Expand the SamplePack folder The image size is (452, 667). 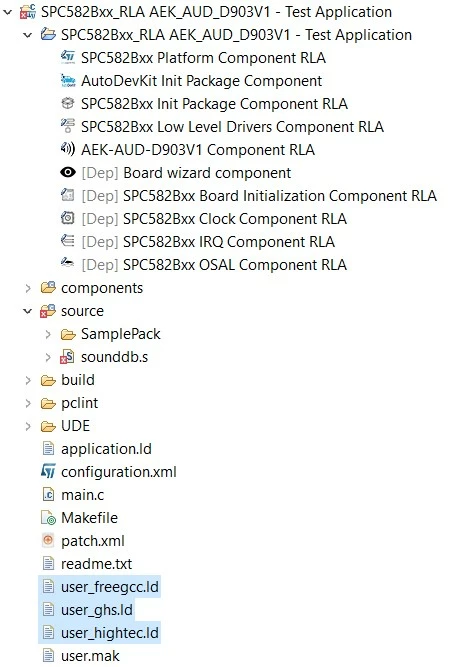48,334
